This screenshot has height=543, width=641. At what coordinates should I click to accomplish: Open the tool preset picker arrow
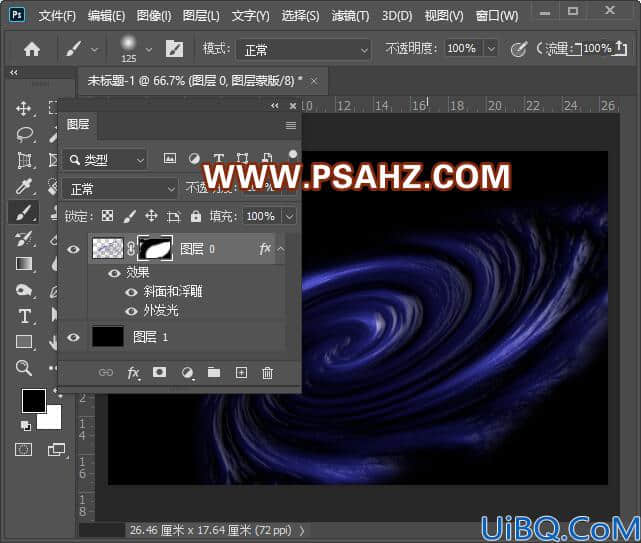94,49
